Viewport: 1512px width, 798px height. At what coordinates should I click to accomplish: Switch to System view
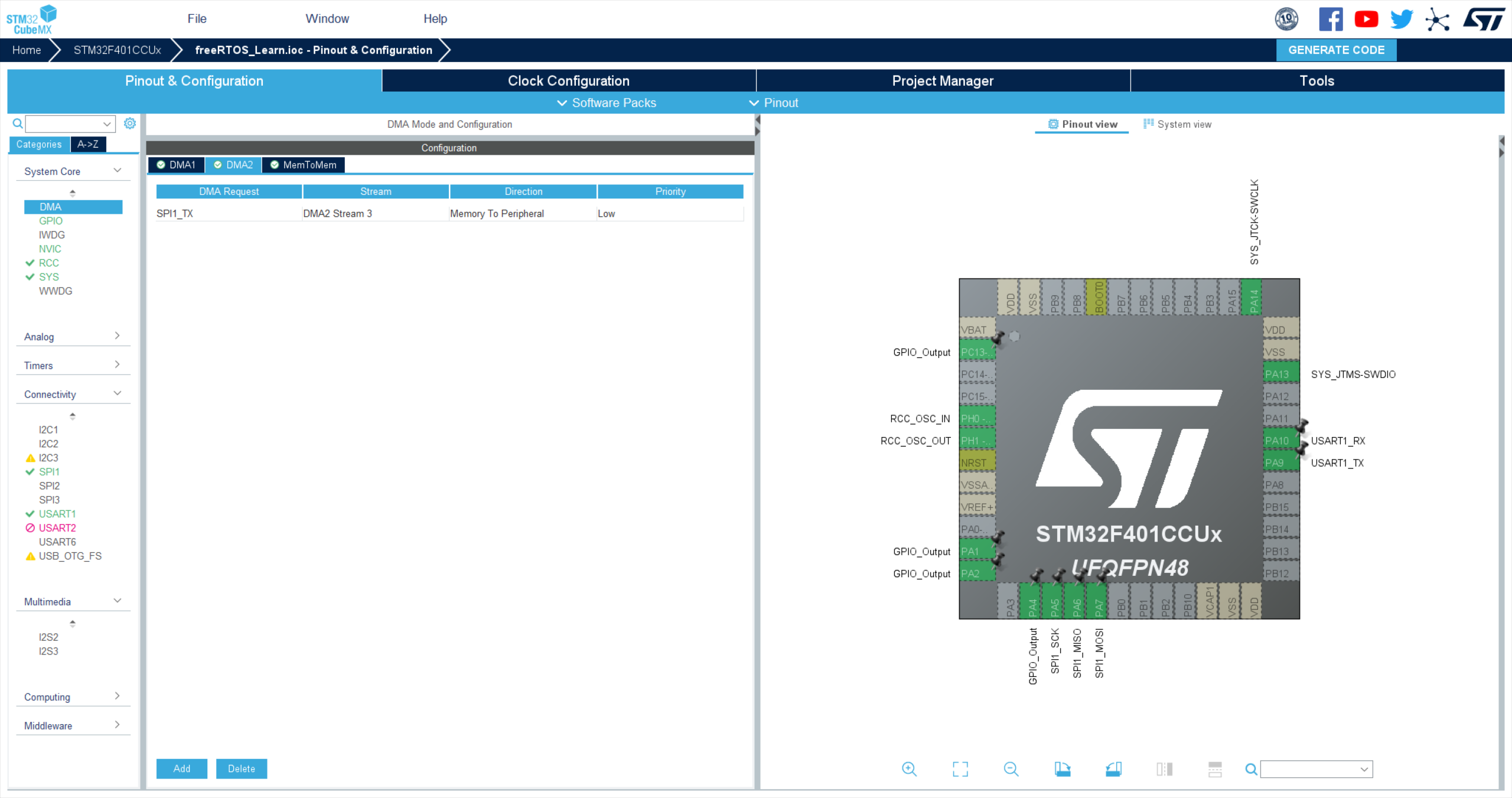point(1177,124)
